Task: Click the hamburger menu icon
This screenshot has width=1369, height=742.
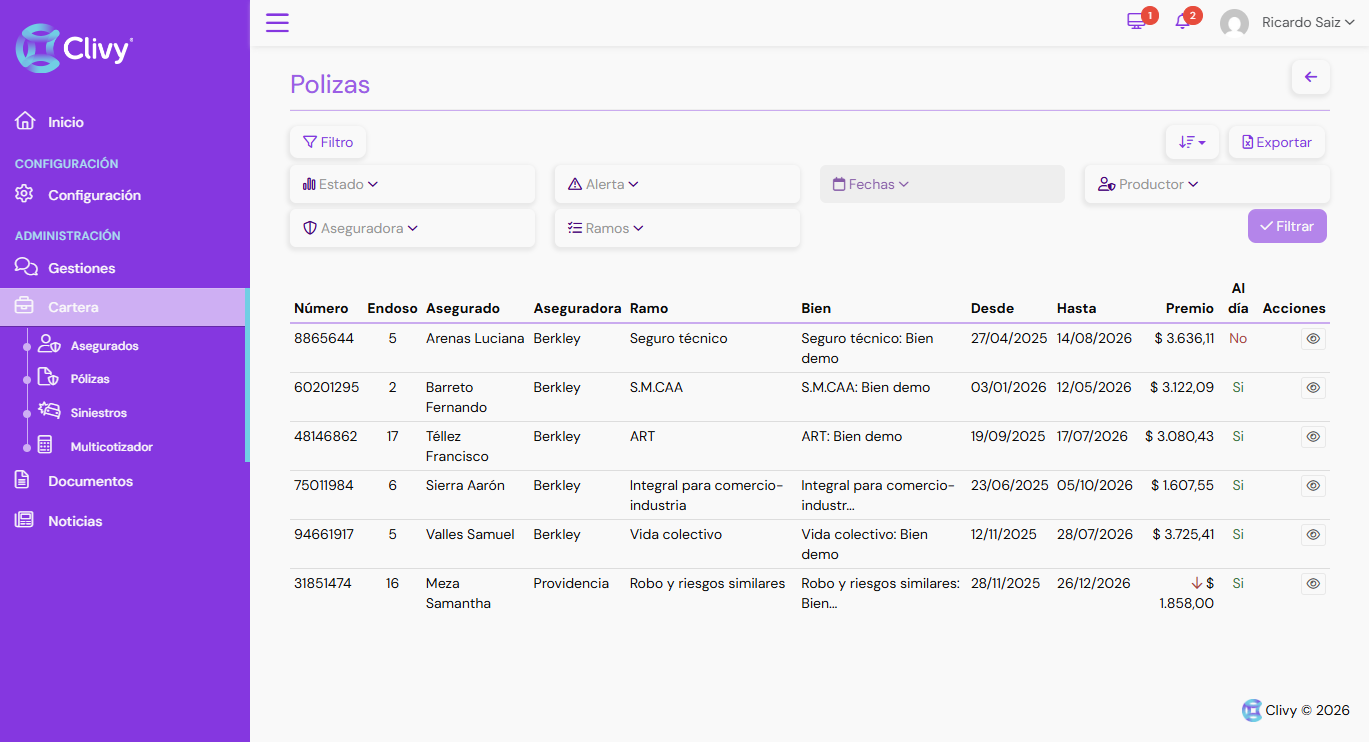Action: click(x=277, y=23)
